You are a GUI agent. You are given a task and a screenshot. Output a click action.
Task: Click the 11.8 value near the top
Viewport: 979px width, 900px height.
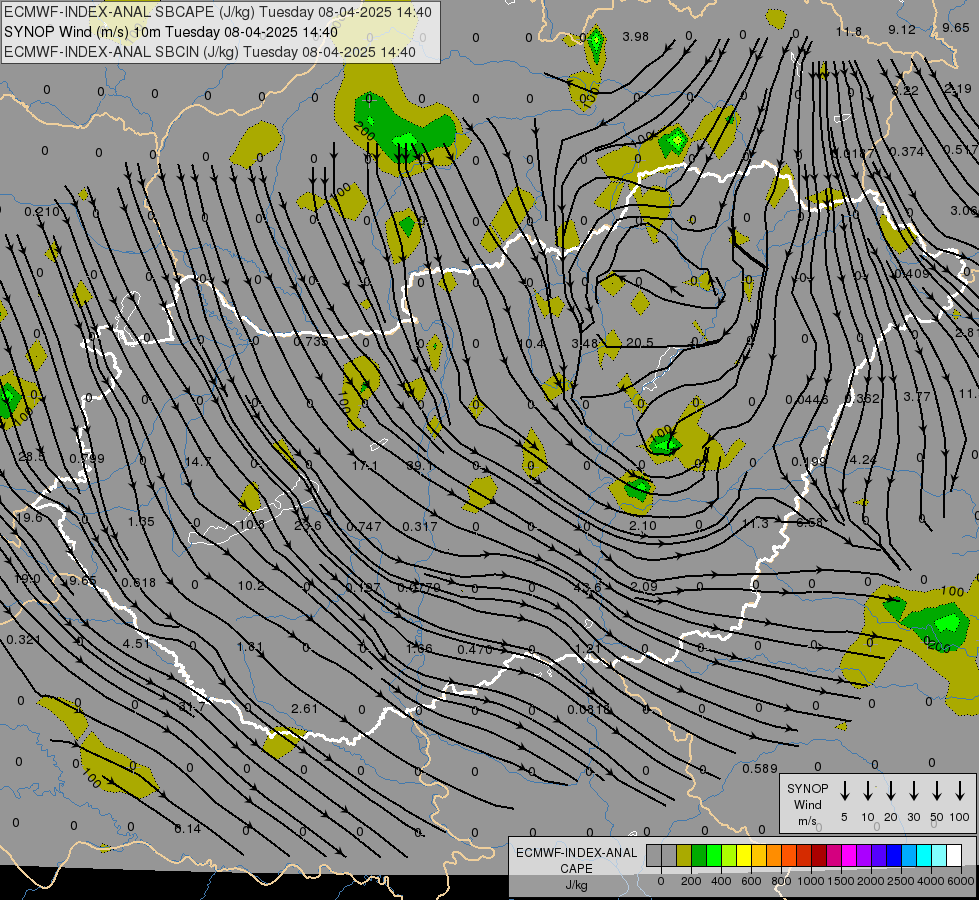[x=849, y=31]
